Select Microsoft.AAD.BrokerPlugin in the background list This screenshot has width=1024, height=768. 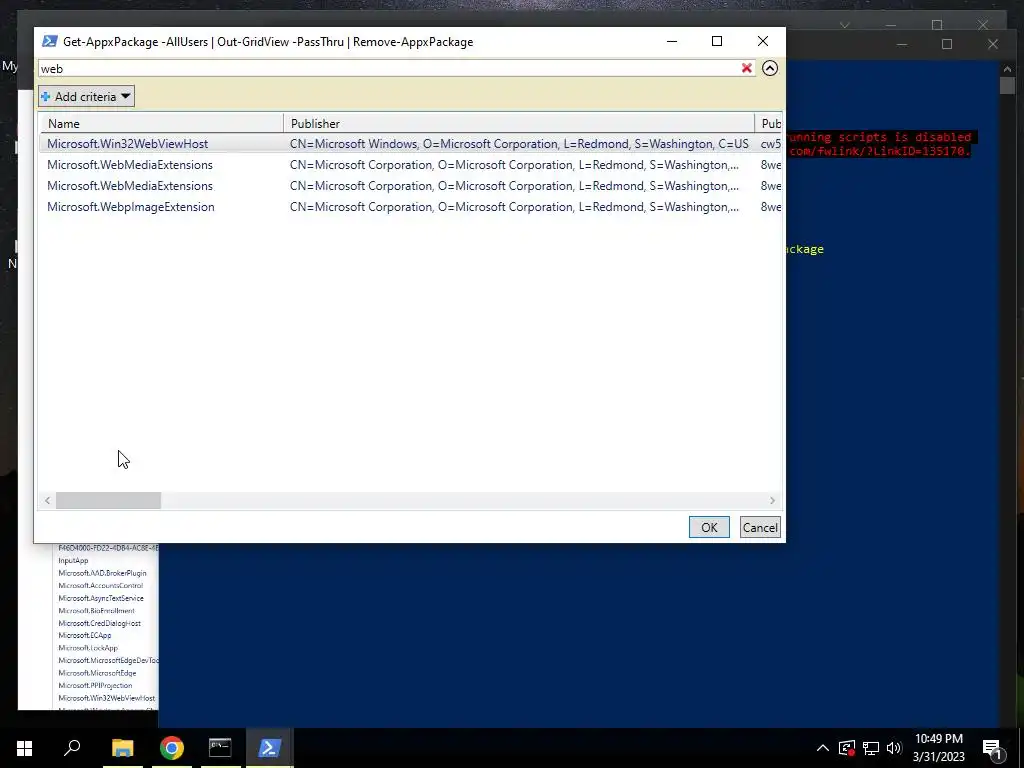tap(103, 573)
